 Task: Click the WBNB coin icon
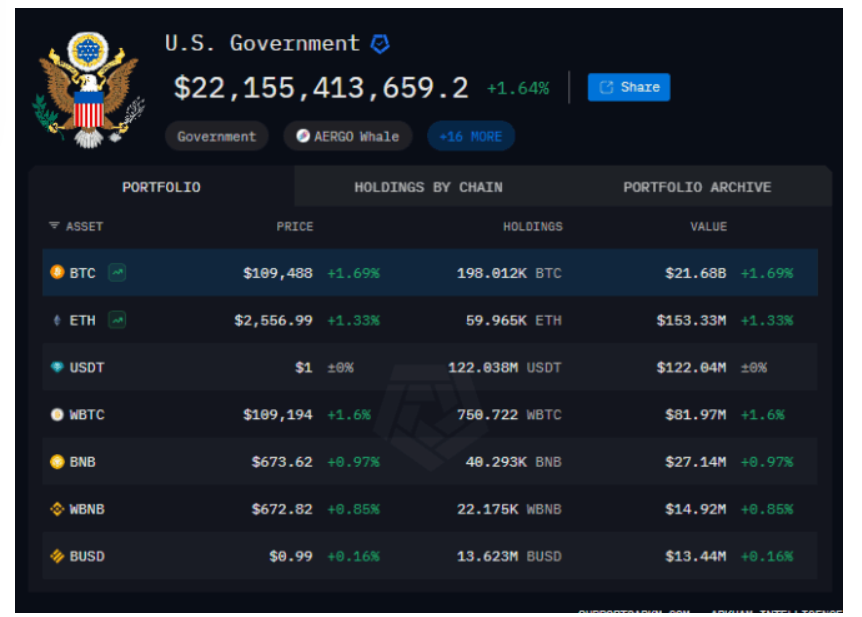(57, 509)
